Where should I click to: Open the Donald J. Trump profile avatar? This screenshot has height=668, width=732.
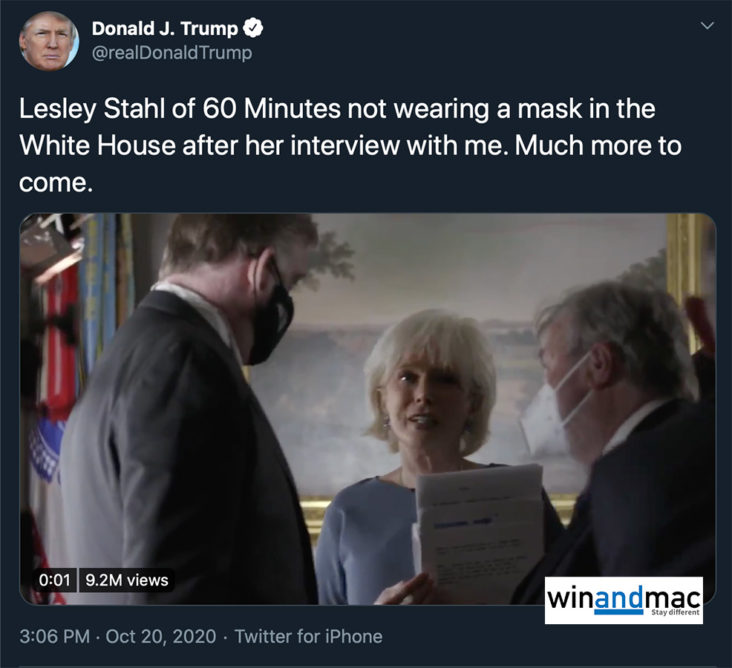pos(48,41)
